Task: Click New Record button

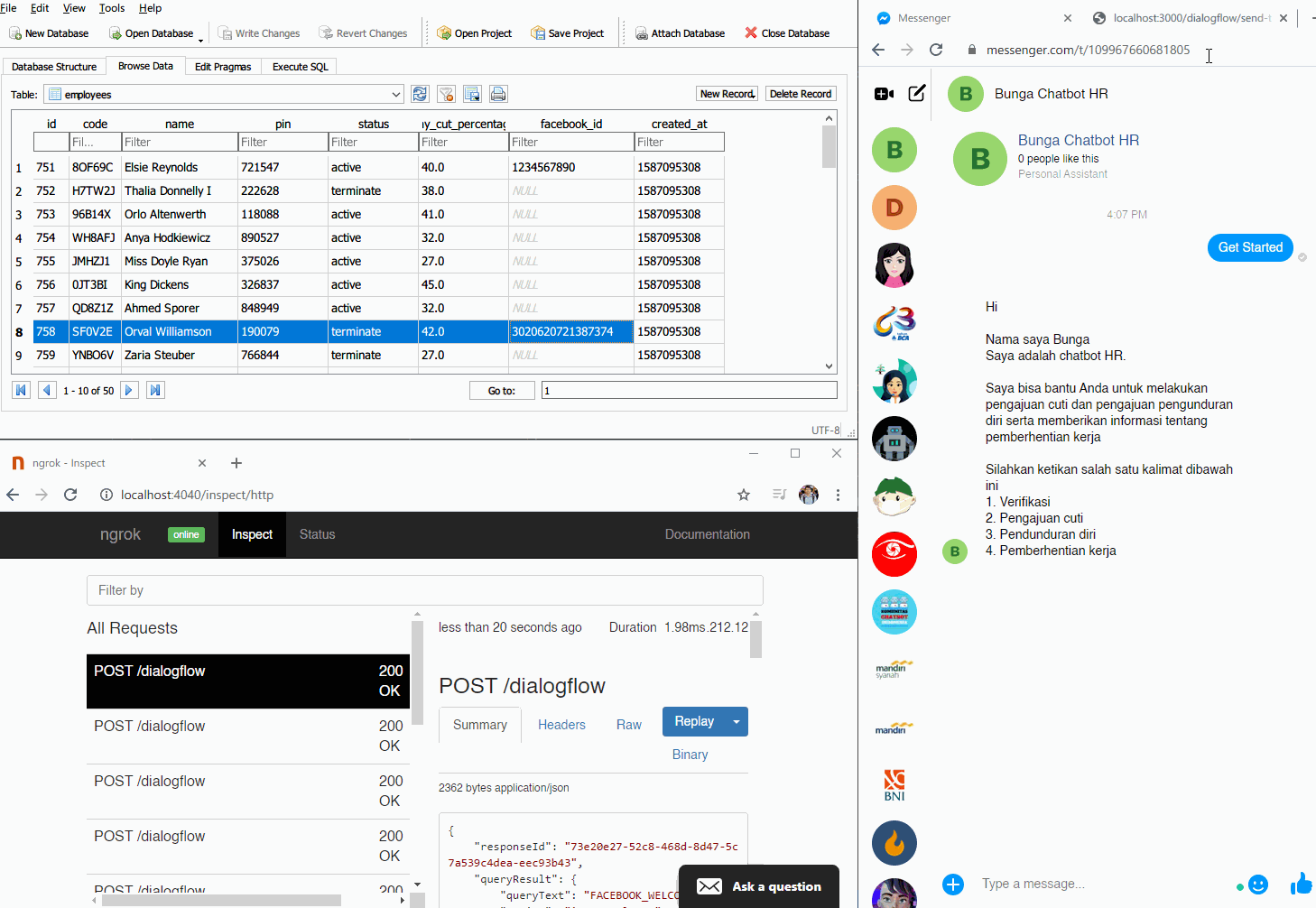Action: 728,94
